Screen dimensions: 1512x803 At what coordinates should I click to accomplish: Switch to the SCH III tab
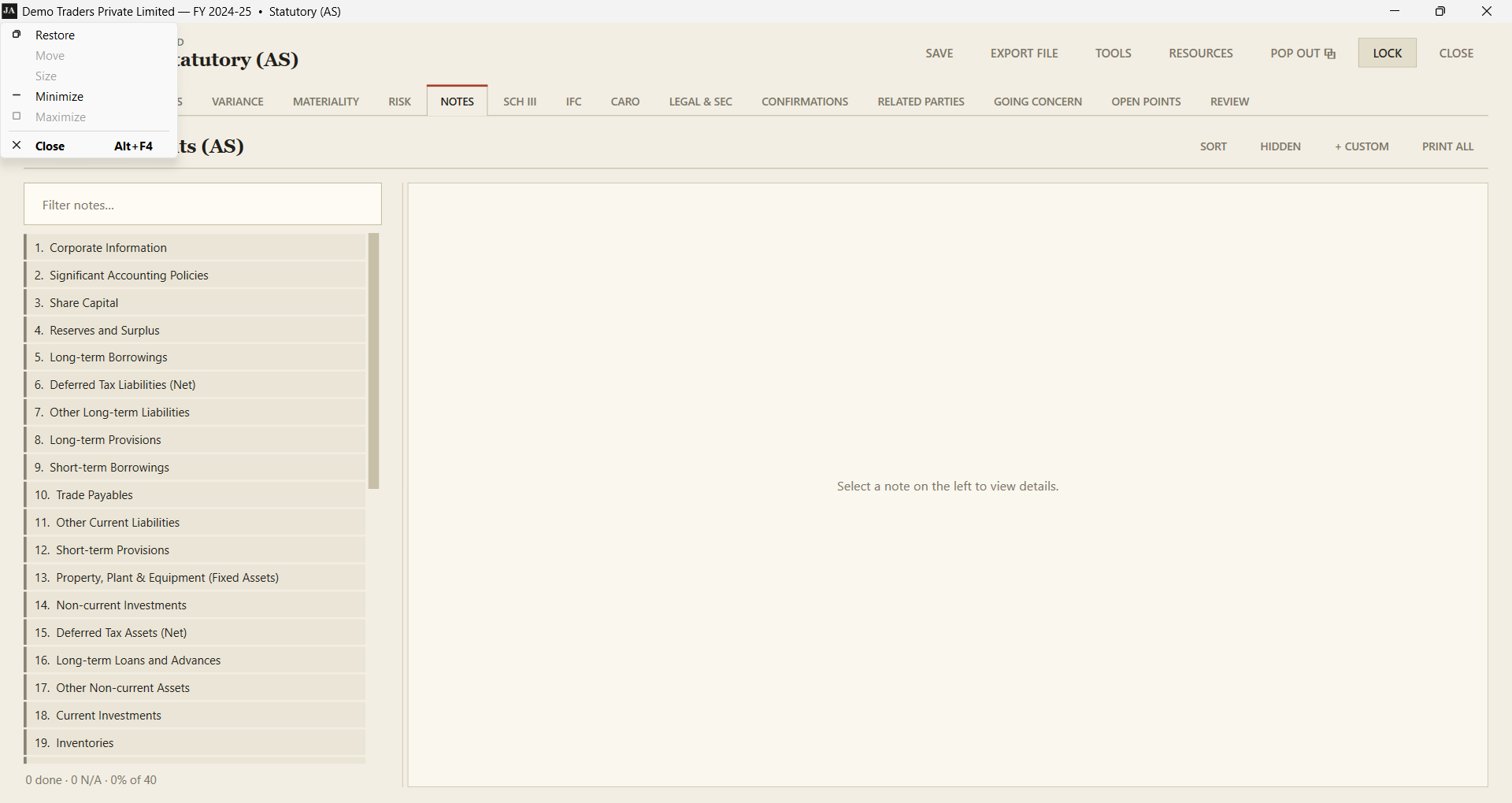[520, 102]
